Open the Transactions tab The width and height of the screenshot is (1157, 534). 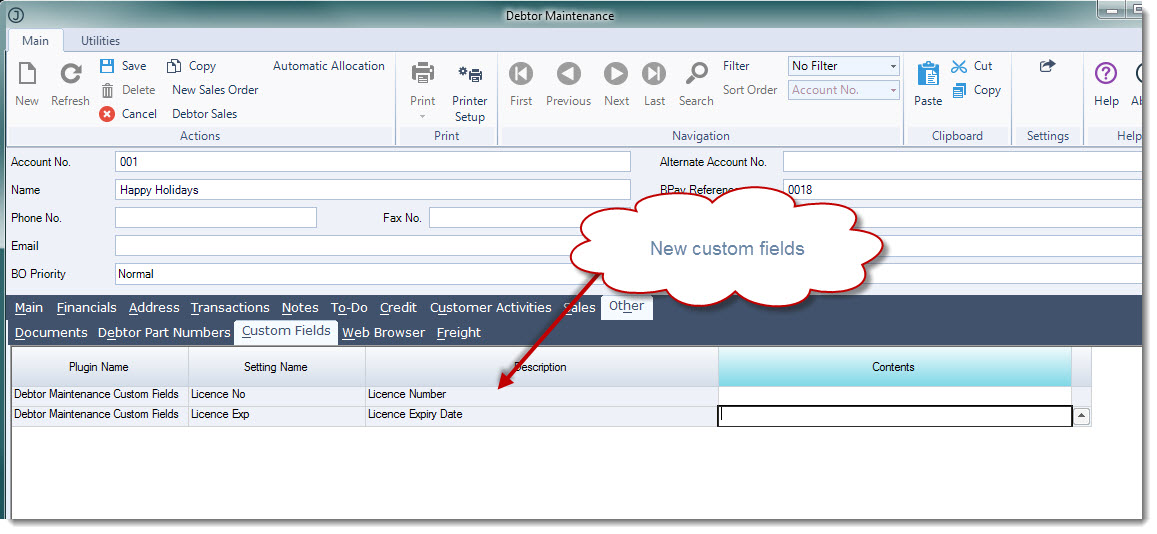(229, 308)
